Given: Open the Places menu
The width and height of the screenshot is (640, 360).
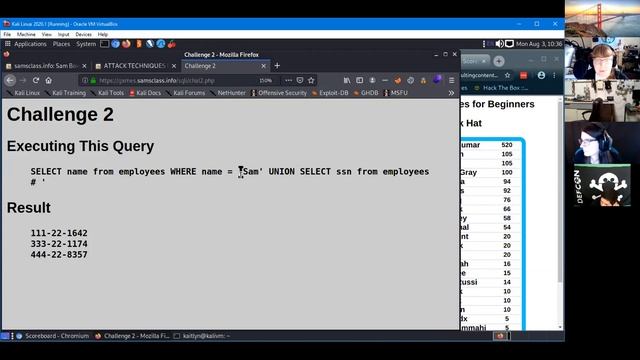Looking at the screenshot, I should (x=61, y=44).
